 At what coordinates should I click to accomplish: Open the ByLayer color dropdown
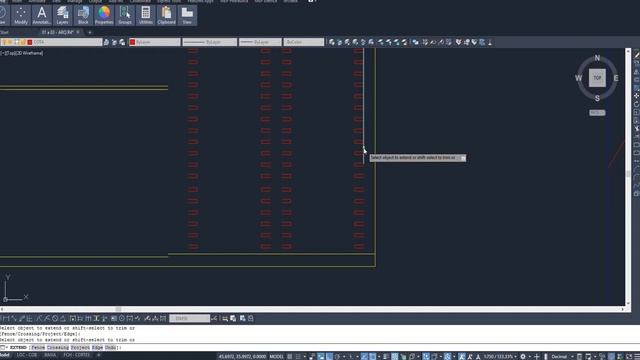155,42
